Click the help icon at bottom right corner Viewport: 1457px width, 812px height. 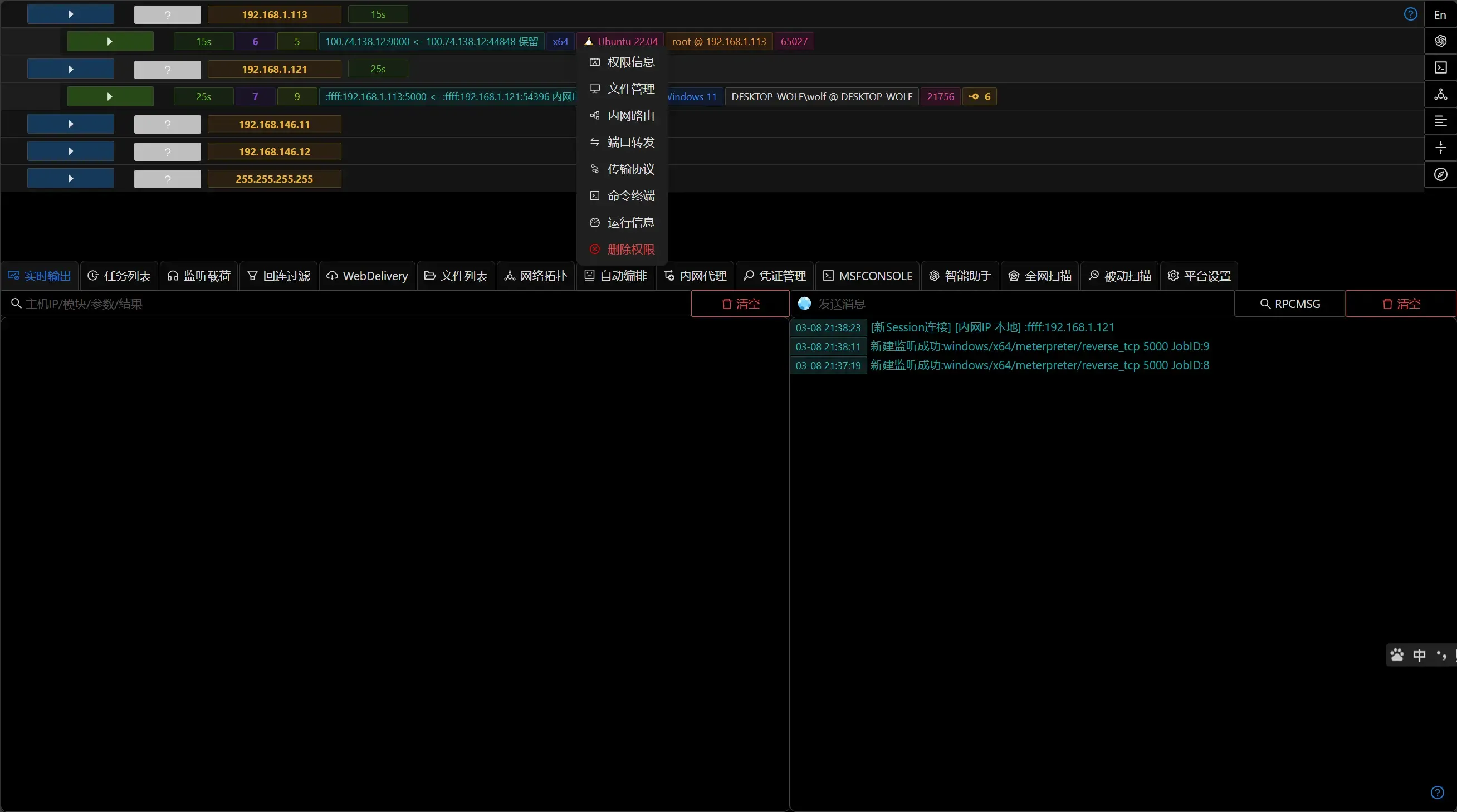[x=1437, y=792]
